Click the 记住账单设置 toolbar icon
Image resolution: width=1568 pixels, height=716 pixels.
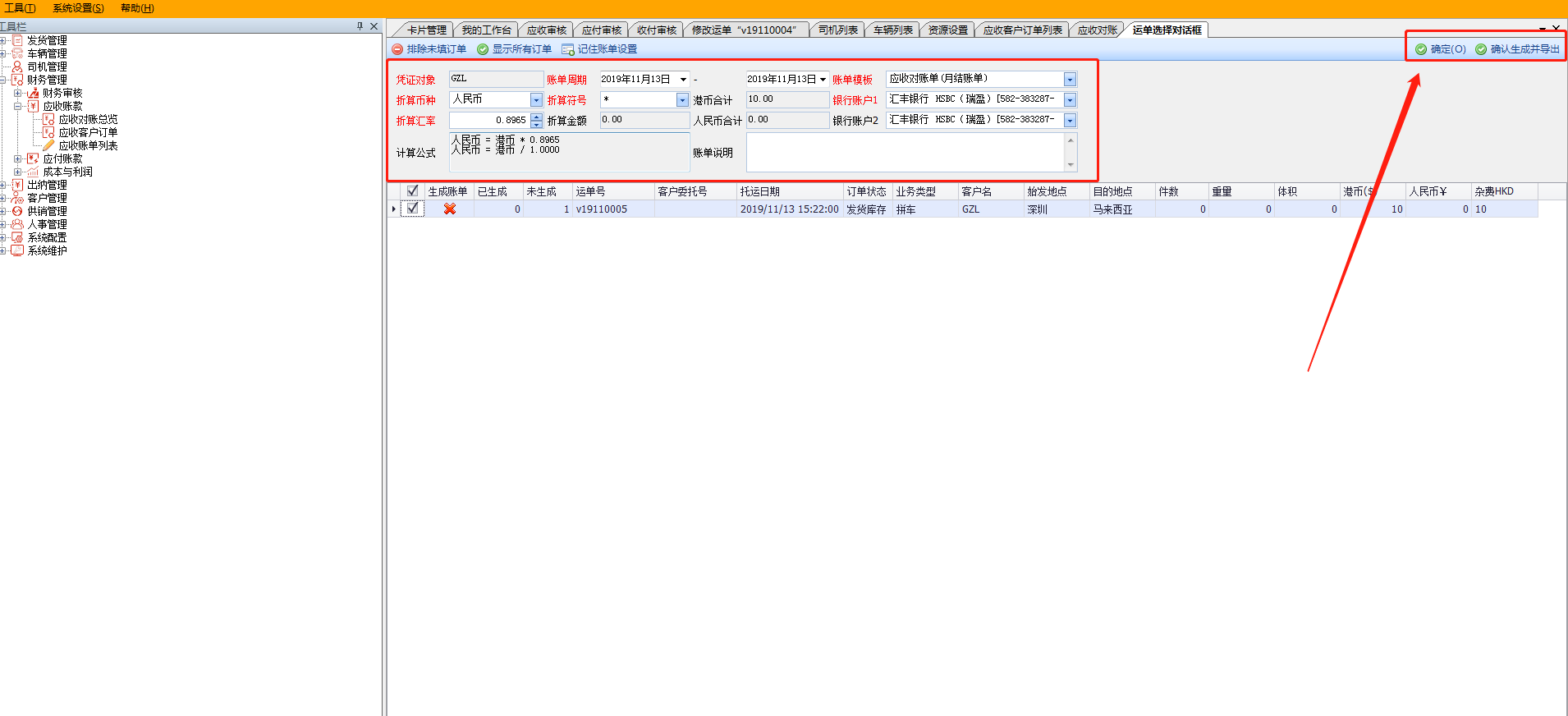(x=567, y=49)
